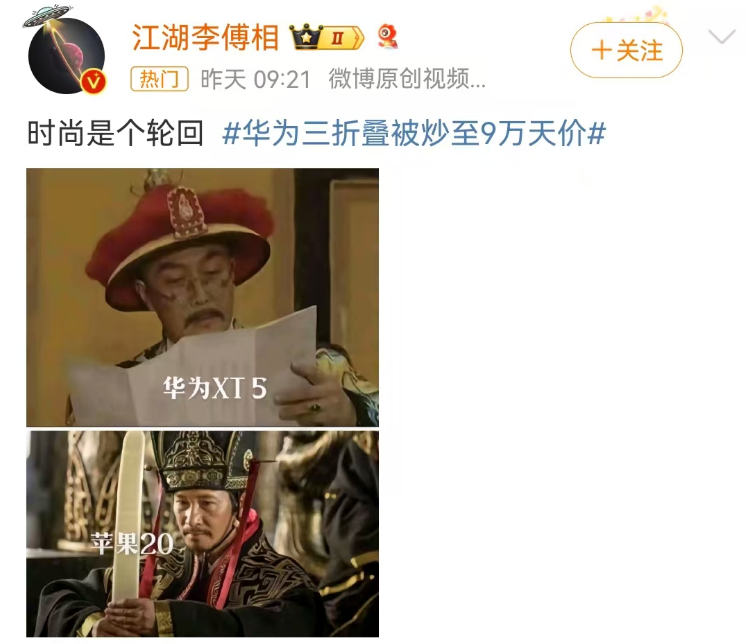Screen dimensions: 748x644
Task: Click the orange V verified badge
Action: point(94,83)
